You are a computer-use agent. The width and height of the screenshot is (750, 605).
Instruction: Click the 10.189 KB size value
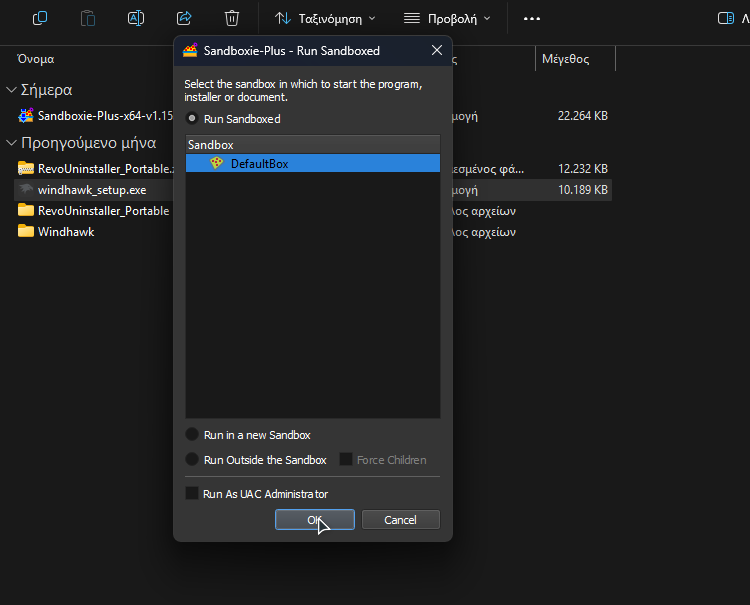point(583,190)
